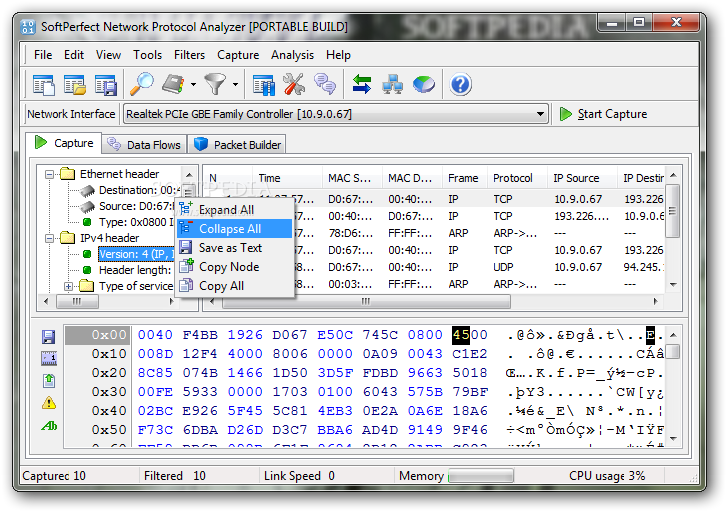Collapse the Ethernet header tree node
Image resolution: width=727 pixels, height=512 pixels.
[49, 174]
